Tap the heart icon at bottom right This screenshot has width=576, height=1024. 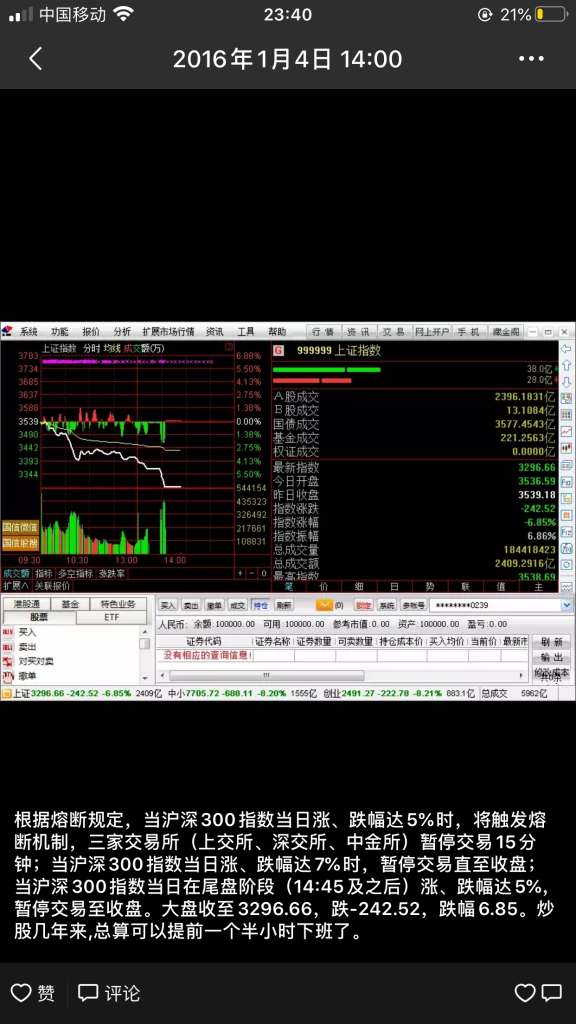pyautogui.click(x=525, y=993)
